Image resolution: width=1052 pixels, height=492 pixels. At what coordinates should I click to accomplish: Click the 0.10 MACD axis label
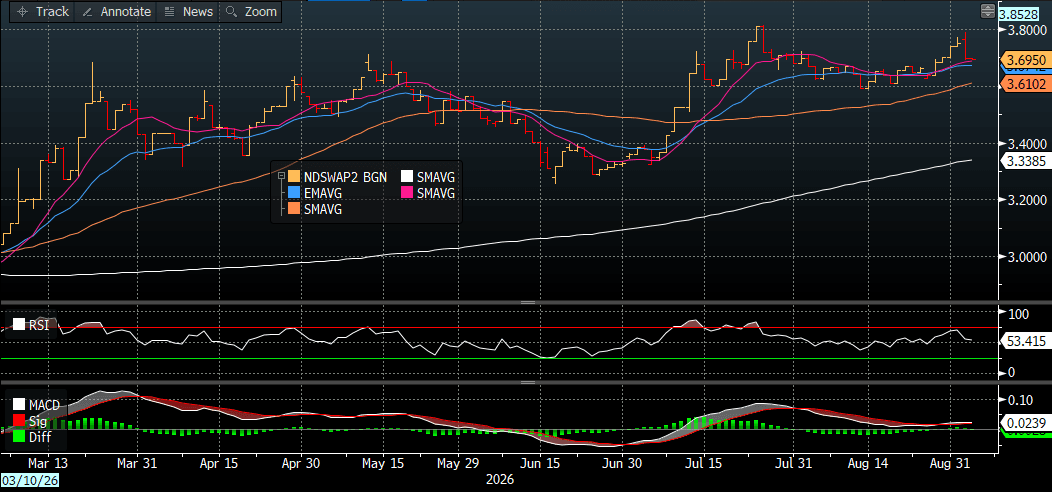click(x=1020, y=400)
